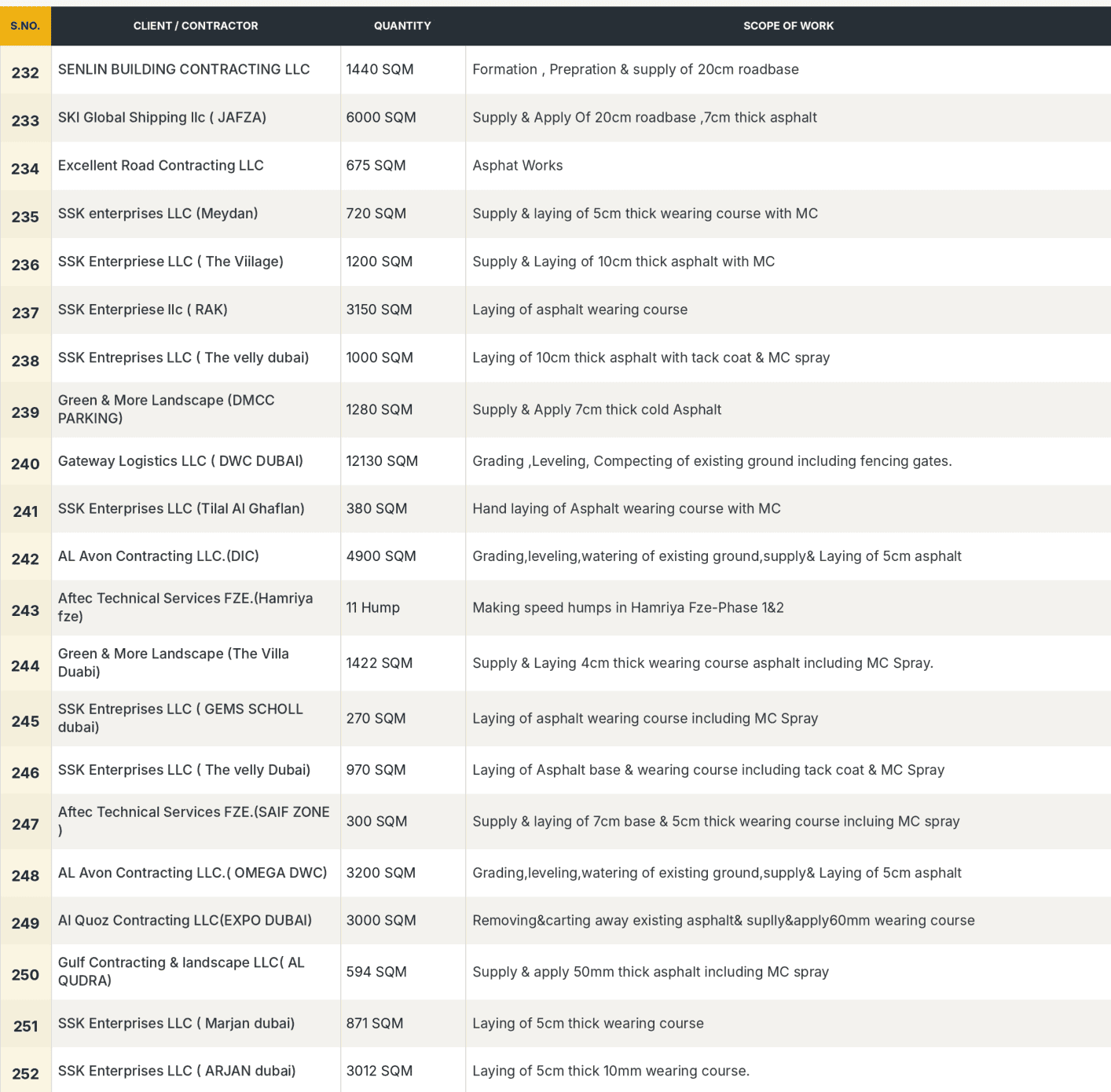Click the CLIENT / CONTRACTOR column header
This screenshot has width=1111, height=1092.
pyautogui.click(x=196, y=26)
